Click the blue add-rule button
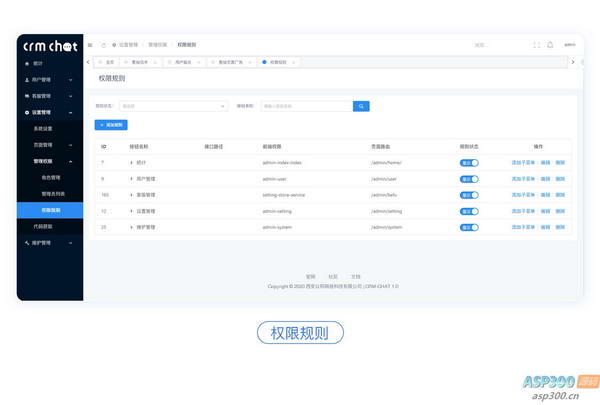This screenshot has height=405, width=600. [x=111, y=125]
